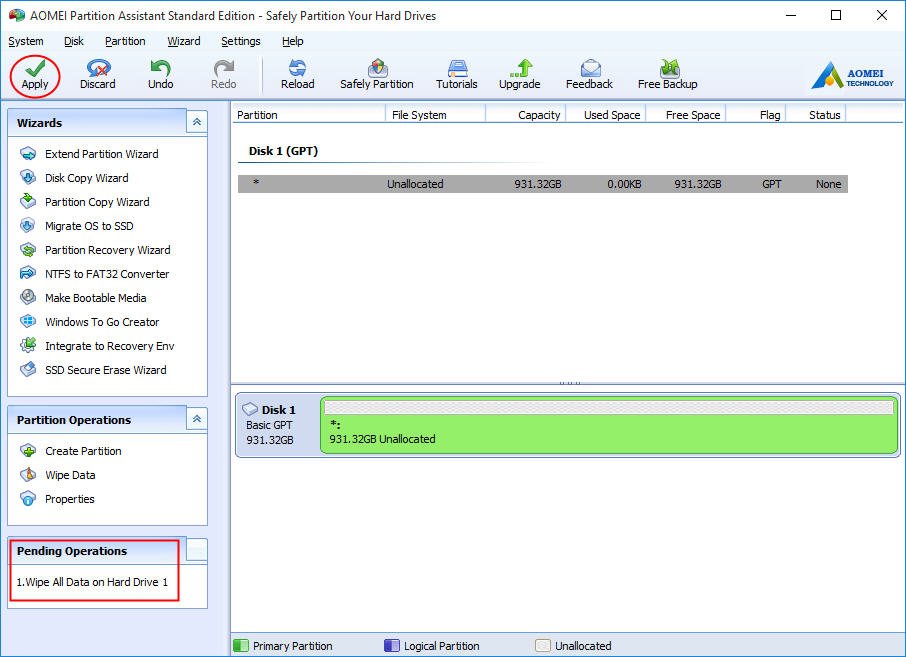The width and height of the screenshot is (906, 657).
Task: Sort by Capacity column header
Action: pos(526,114)
